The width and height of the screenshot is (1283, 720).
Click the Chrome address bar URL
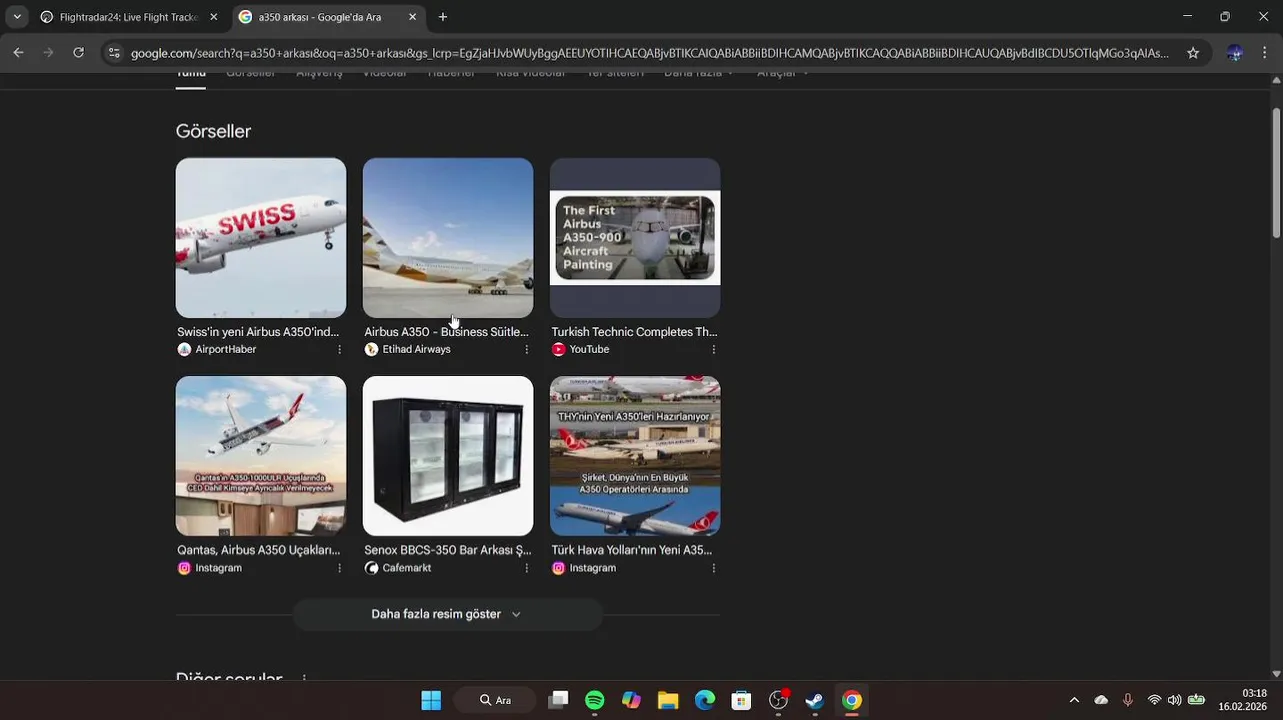(x=650, y=53)
